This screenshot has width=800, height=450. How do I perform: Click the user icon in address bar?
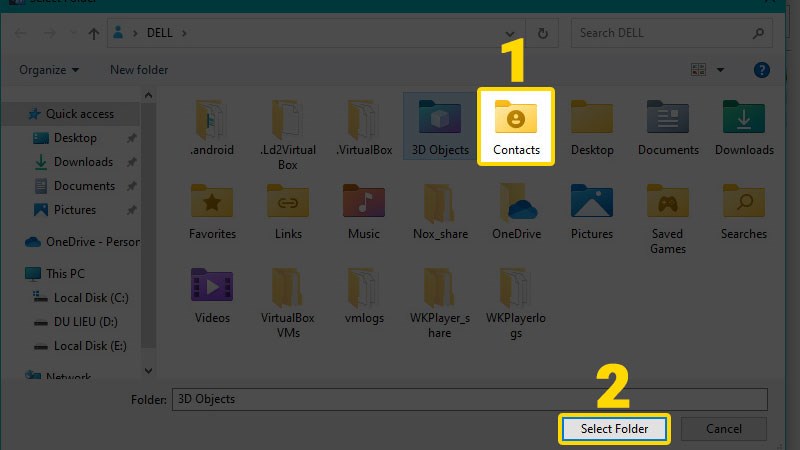118,33
